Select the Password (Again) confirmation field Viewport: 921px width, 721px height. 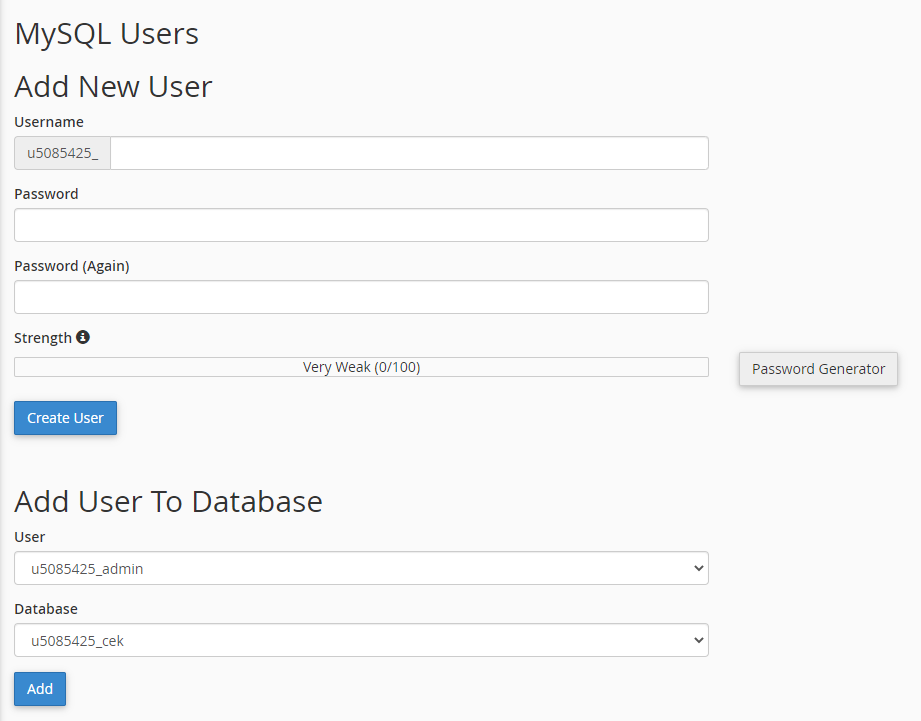361,297
